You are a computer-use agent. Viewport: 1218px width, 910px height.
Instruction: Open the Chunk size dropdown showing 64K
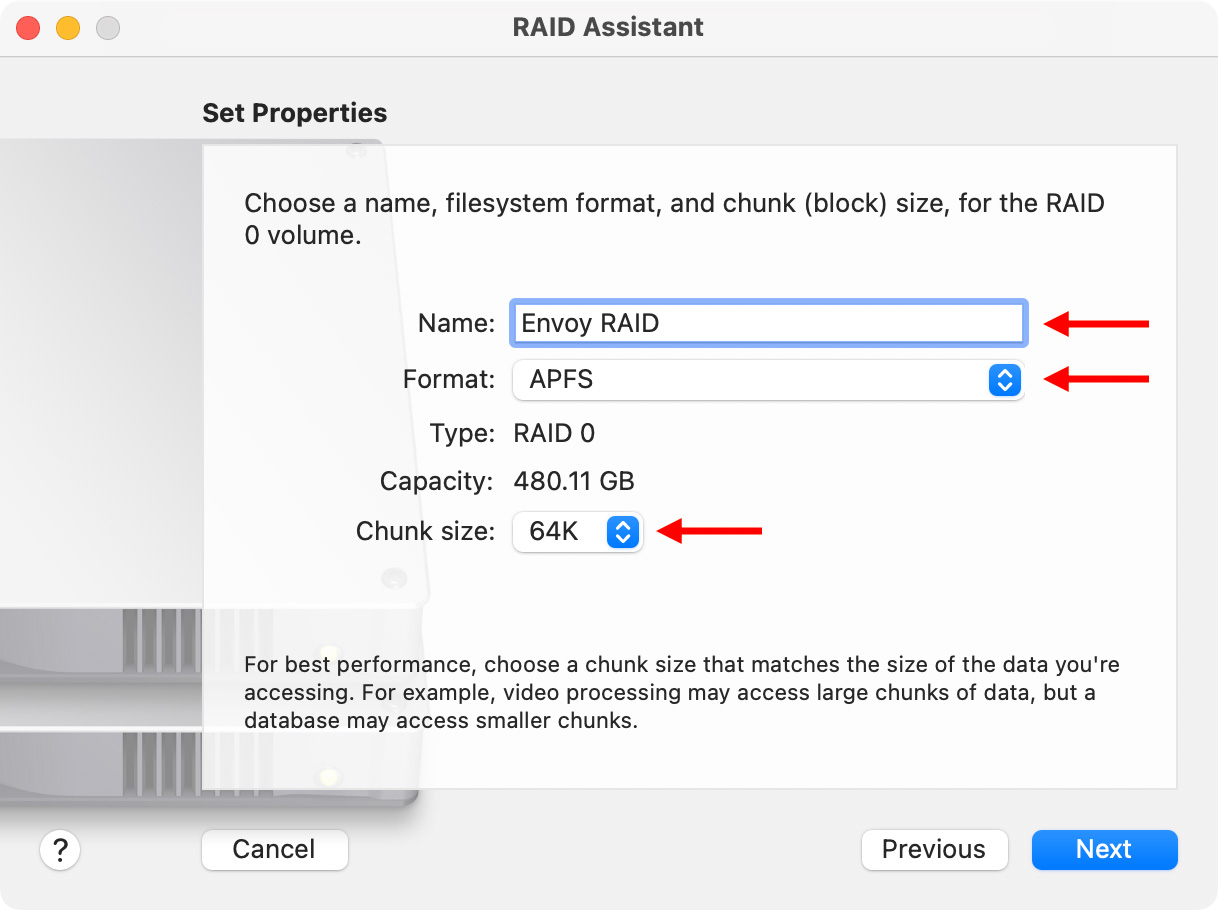click(x=577, y=532)
